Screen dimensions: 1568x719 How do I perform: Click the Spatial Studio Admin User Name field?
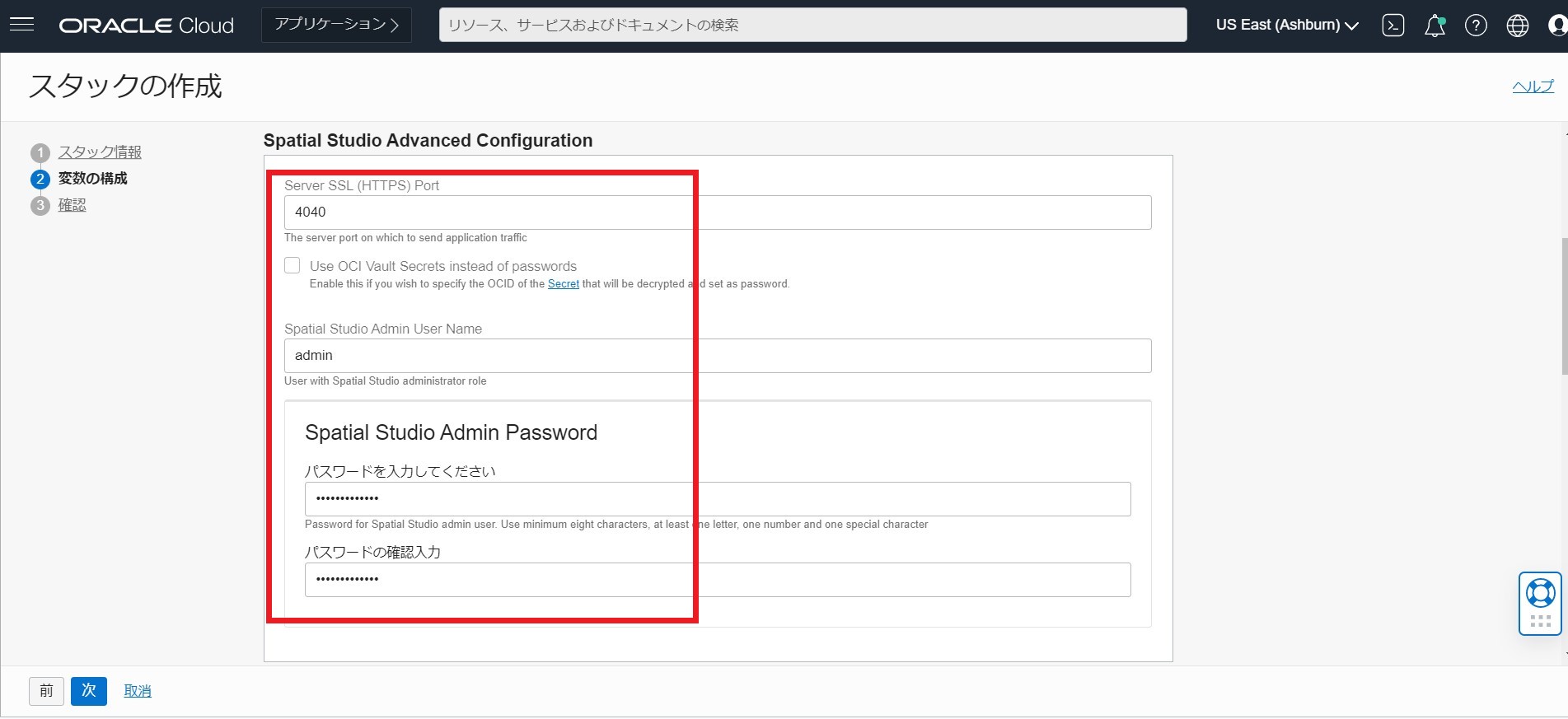point(717,356)
